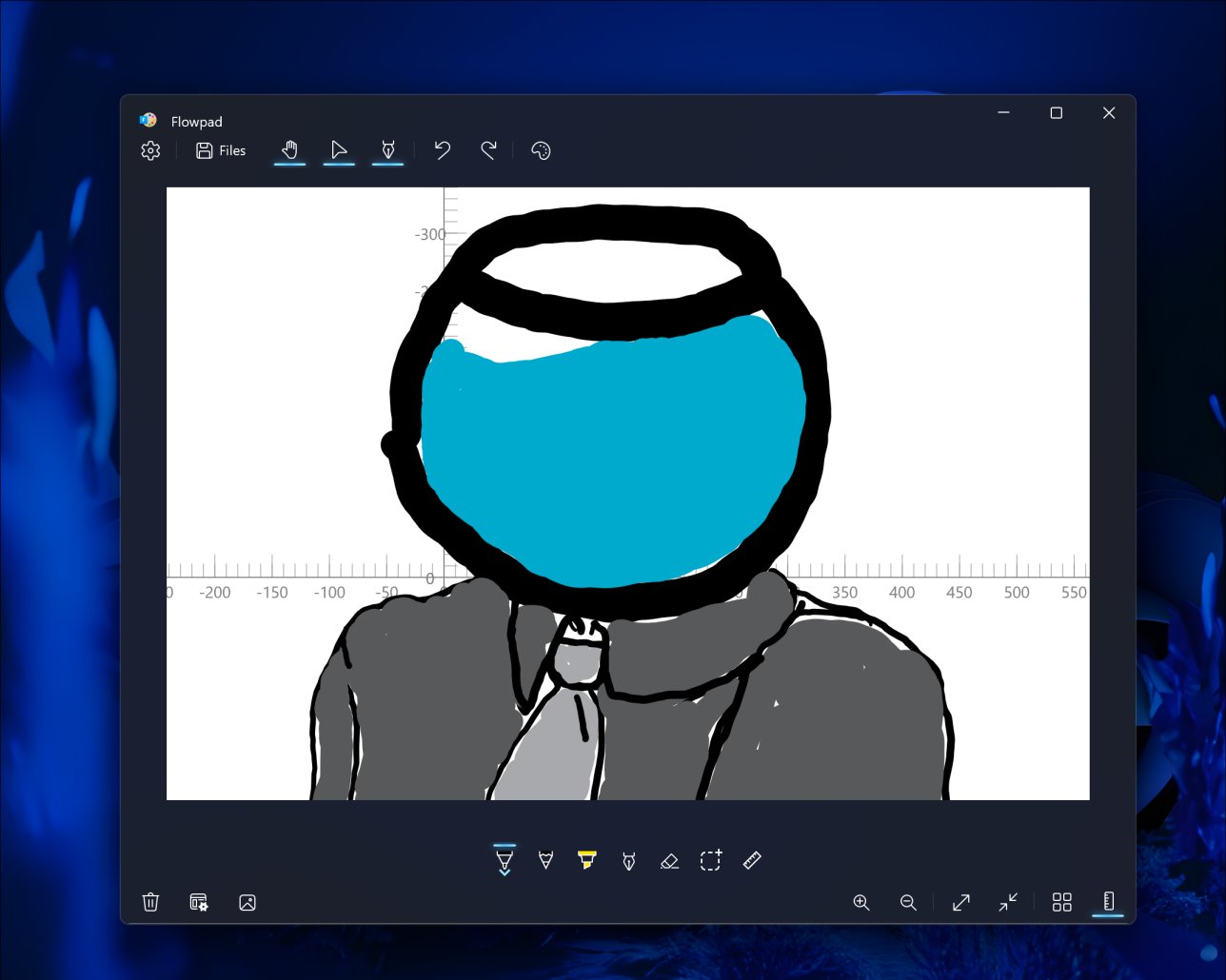Screen dimensions: 1226x980
Task: Select the Pencil tool
Action: [545, 860]
